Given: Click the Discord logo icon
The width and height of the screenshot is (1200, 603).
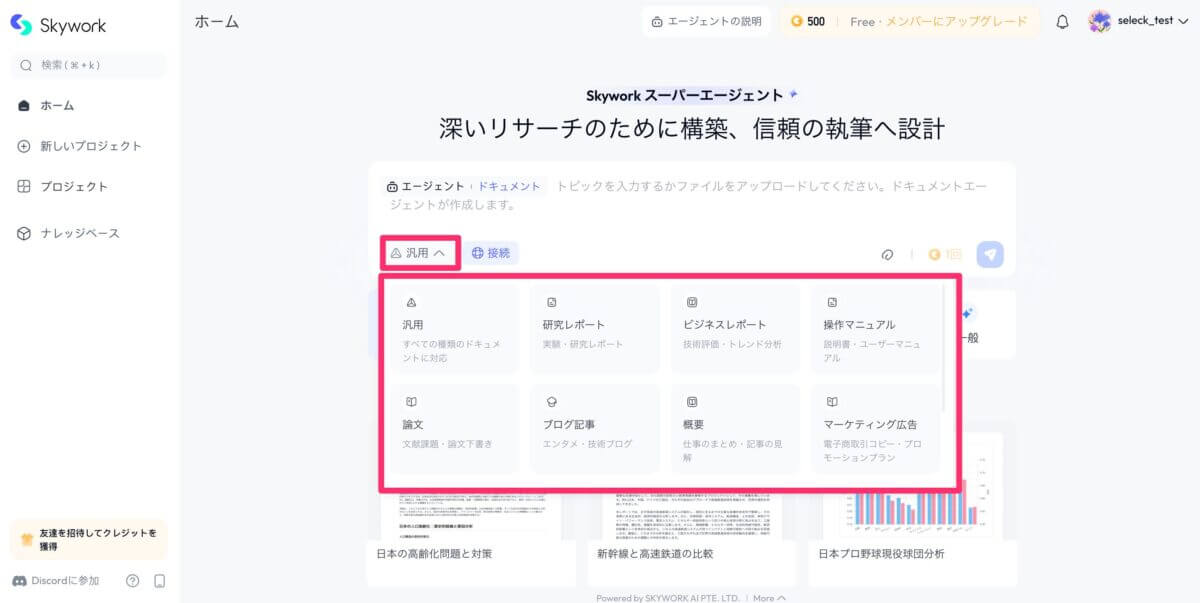Looking at the screenshot, I should [x=19, y=581].
